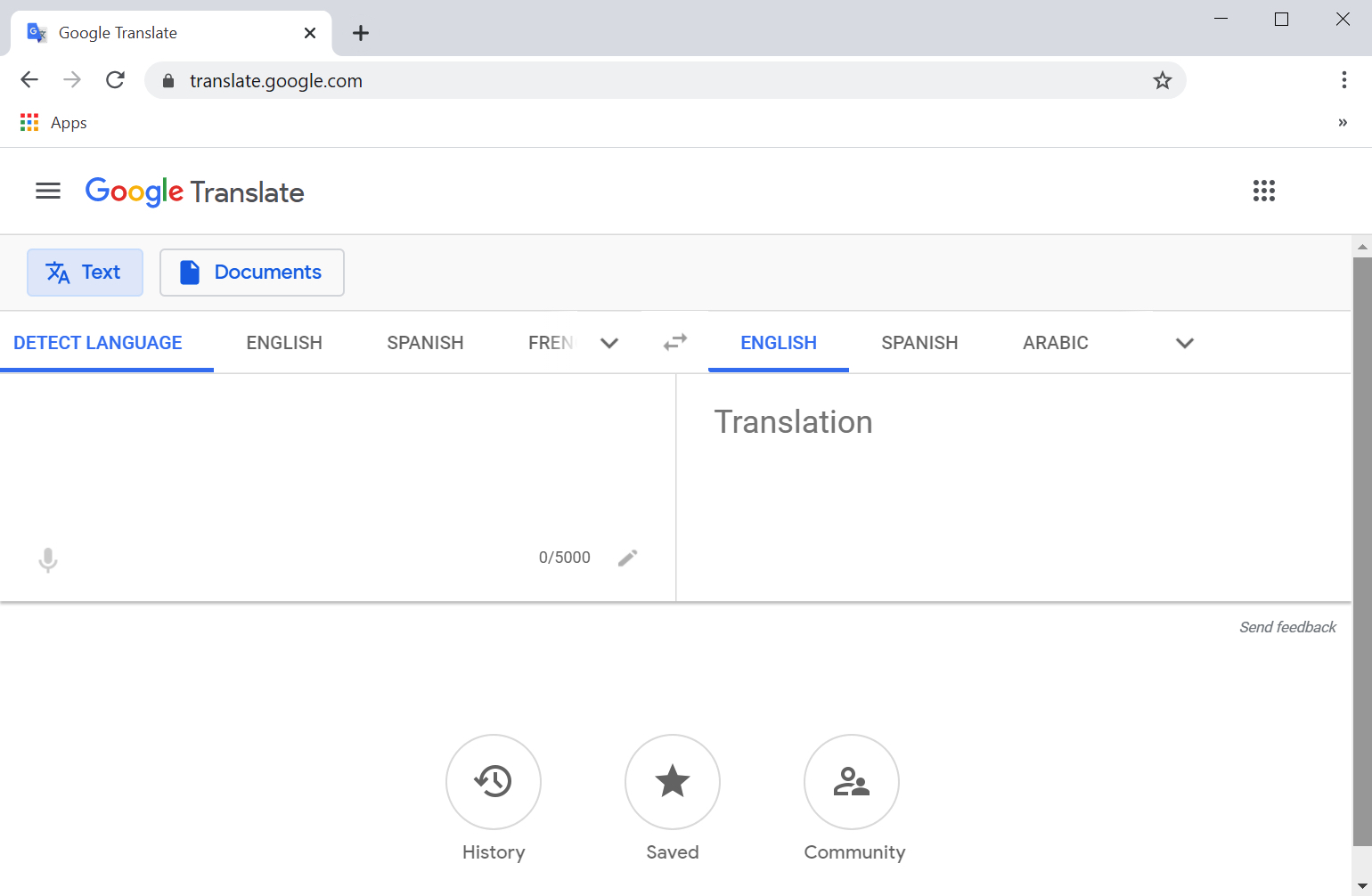The image size is (1372, 896).
Task: Turn on handwriting pencil input
Action: [x=627, y=558]
